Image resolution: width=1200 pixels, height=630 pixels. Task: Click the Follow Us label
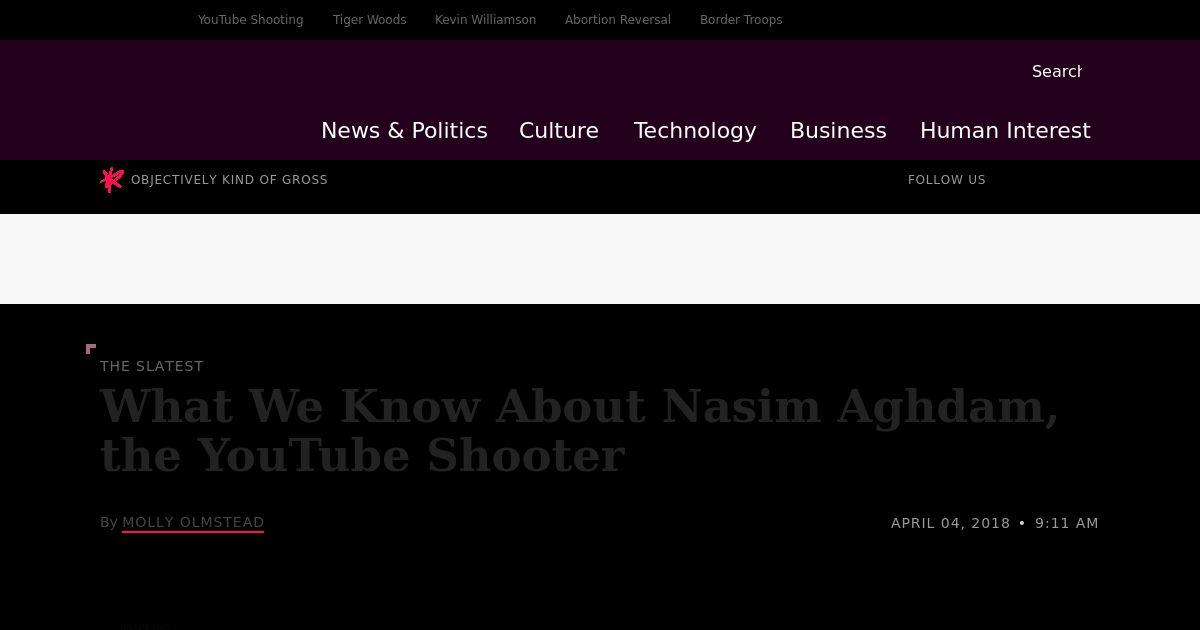click(947, 180)
